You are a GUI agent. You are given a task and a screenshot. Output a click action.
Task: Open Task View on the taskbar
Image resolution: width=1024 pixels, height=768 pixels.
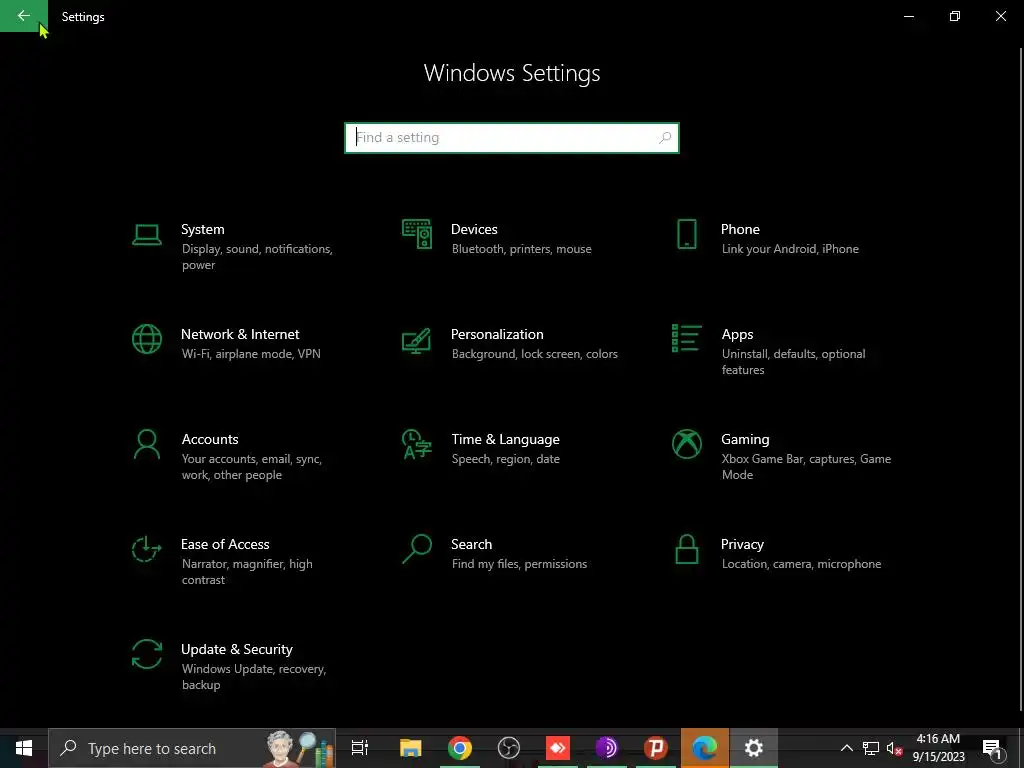tap(359, 748)
